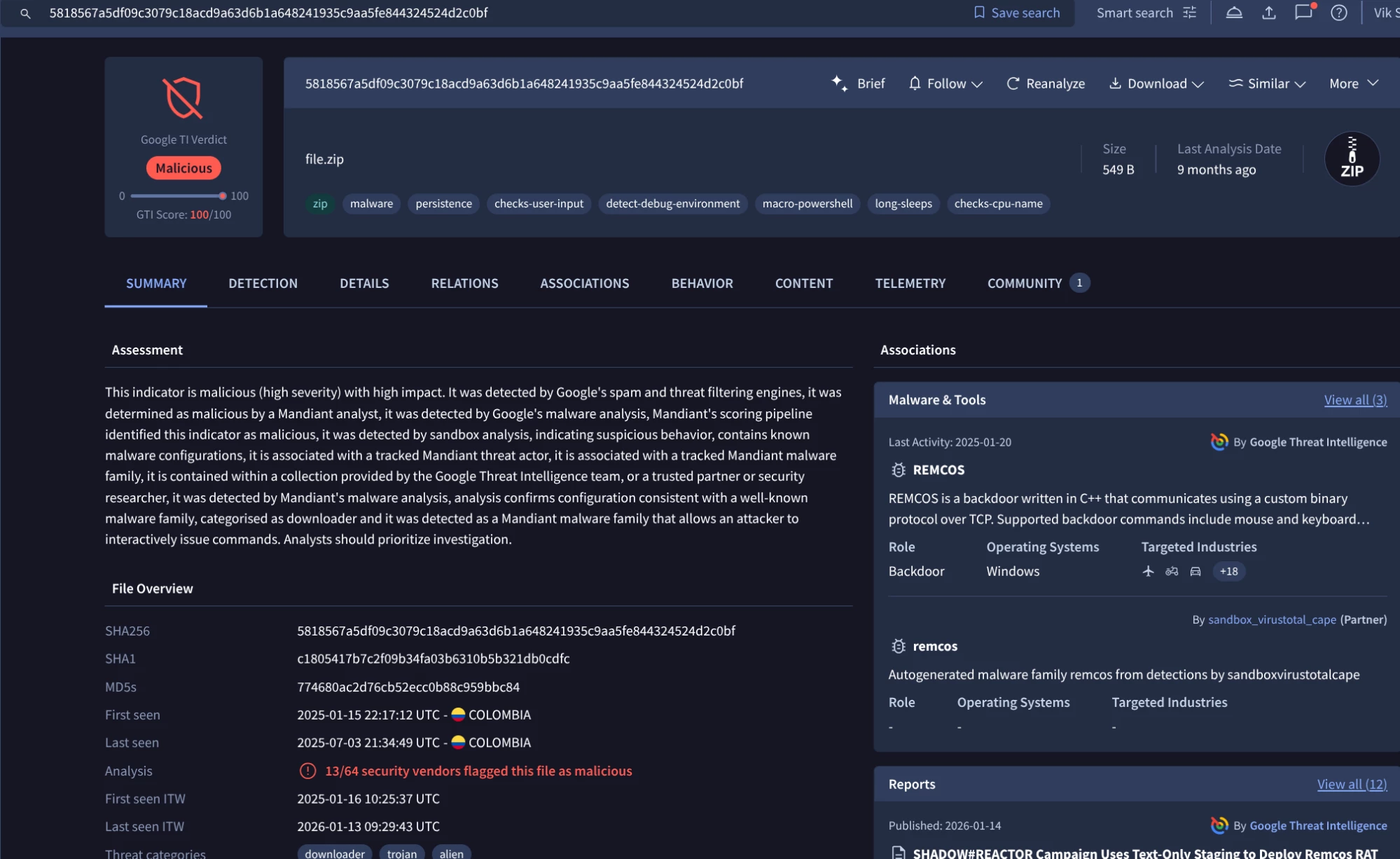Open Smart search filter sliders icon
Image resolution: width=1400 pixels, height=859 pixels.
coord(1190,13)
